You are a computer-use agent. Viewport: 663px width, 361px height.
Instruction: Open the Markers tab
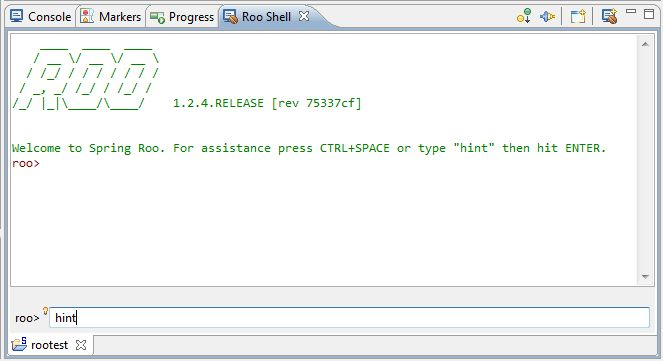click(x=111, y=16)
